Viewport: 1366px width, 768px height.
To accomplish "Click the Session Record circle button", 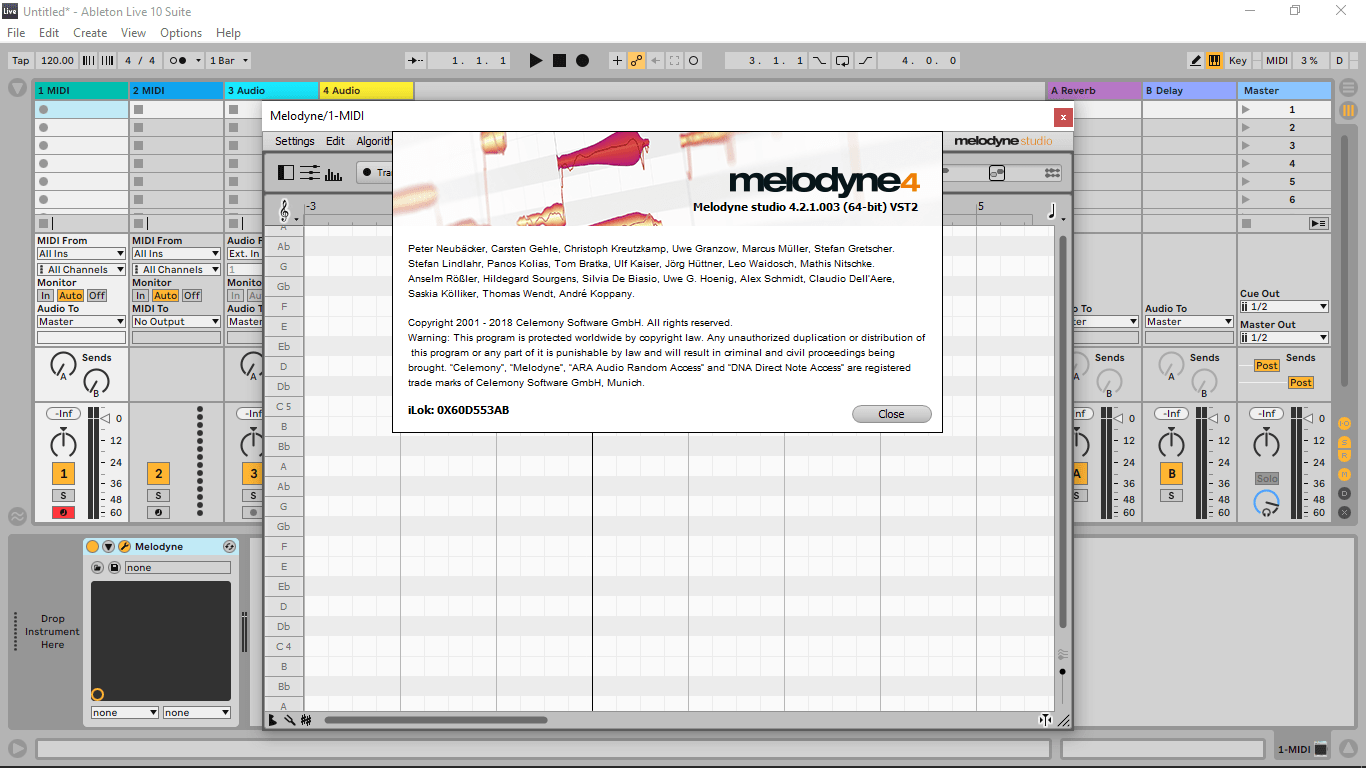I will point(694,60).
